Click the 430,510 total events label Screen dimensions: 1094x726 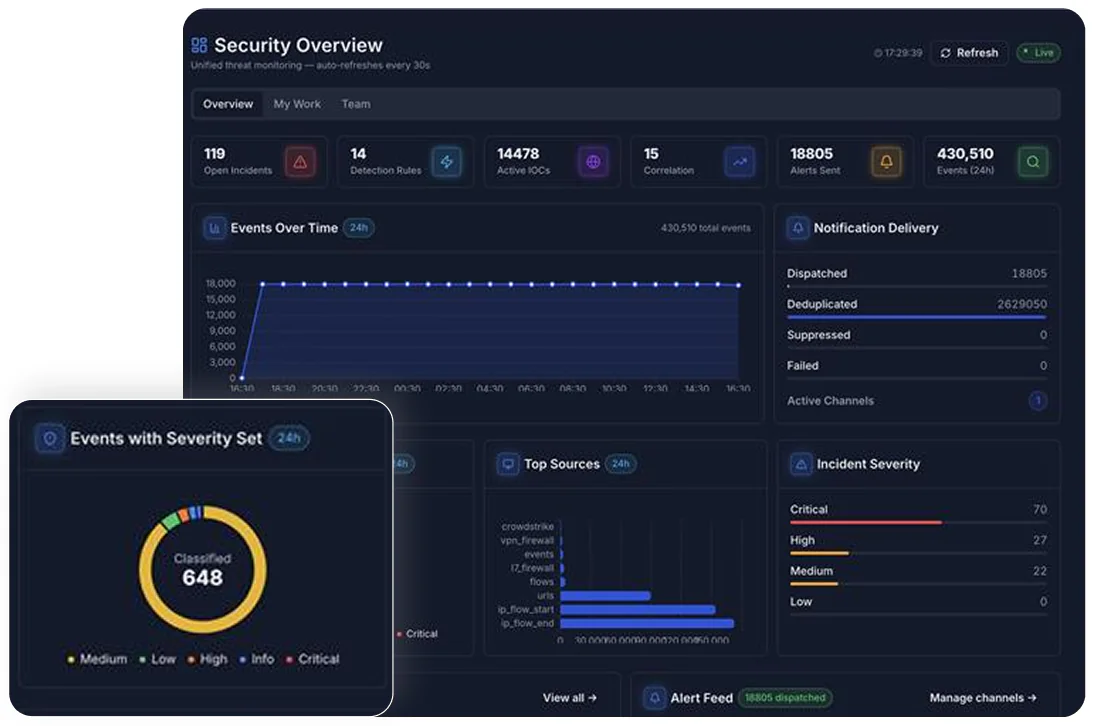click(x=705, y=228)
